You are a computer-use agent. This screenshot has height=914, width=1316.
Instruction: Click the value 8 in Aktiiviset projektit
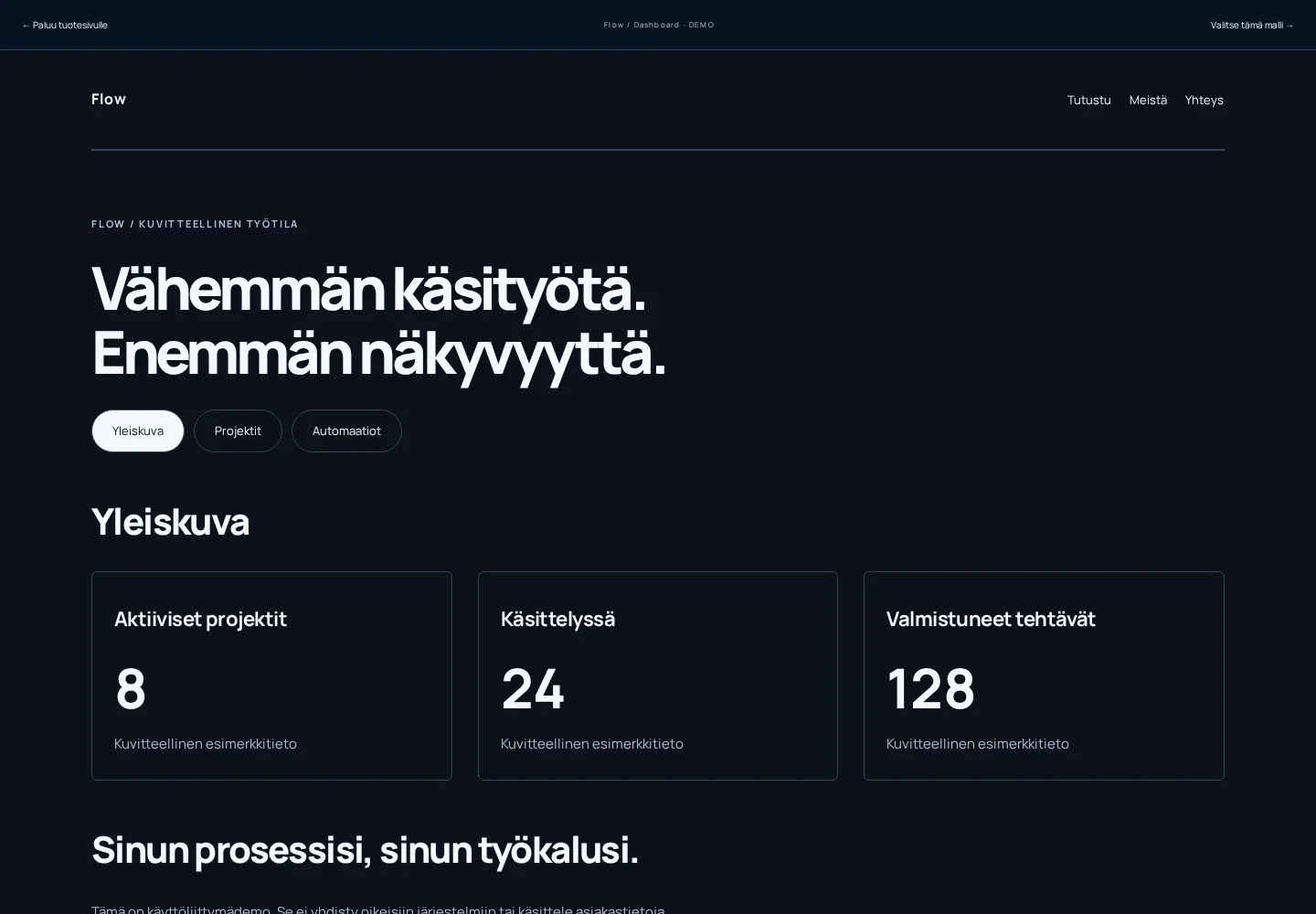[131, 688]
